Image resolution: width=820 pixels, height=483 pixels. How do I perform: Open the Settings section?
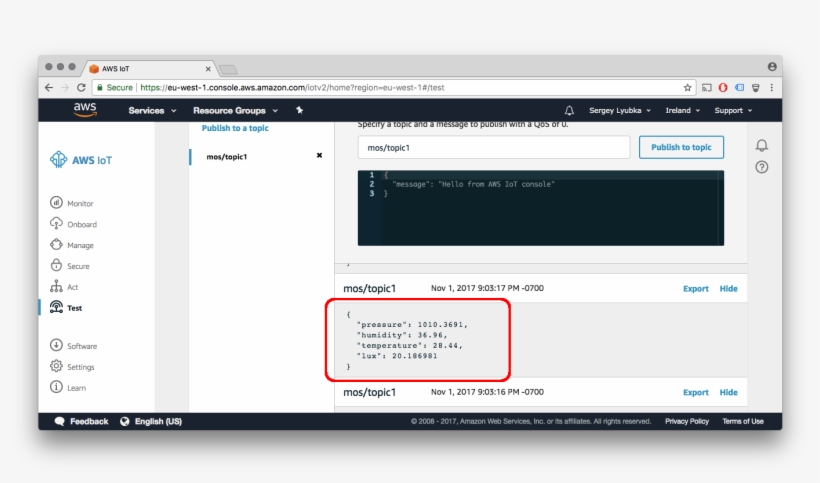point(81,367)
